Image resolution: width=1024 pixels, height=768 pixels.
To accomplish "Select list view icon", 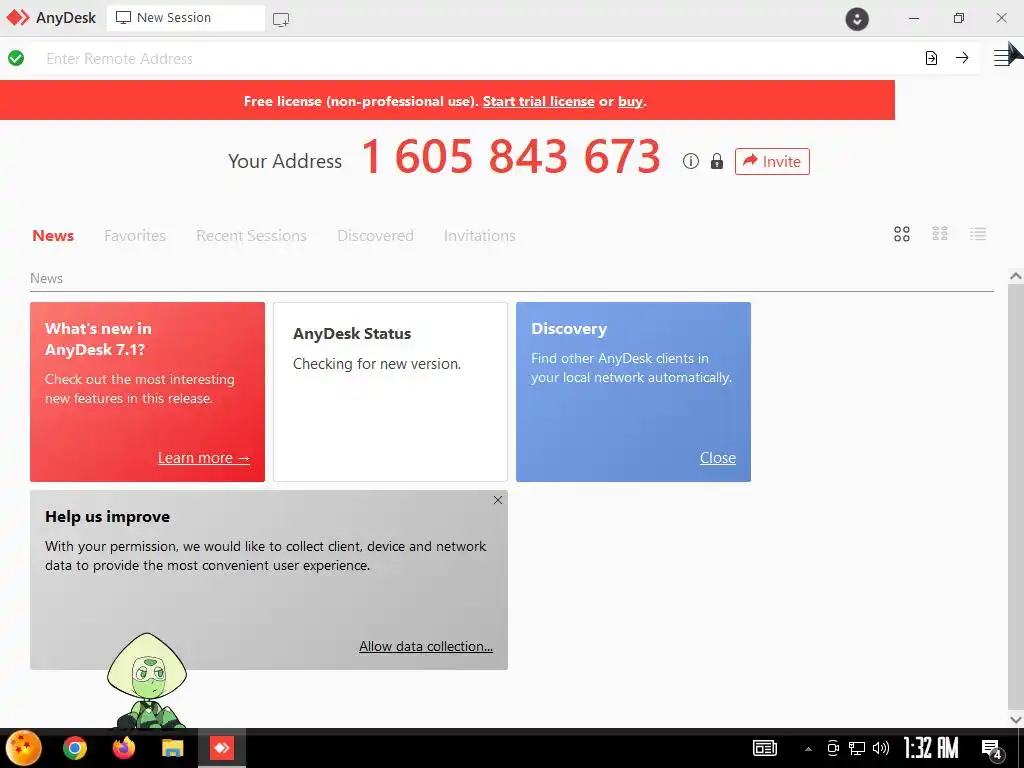I will click(978, 234).
